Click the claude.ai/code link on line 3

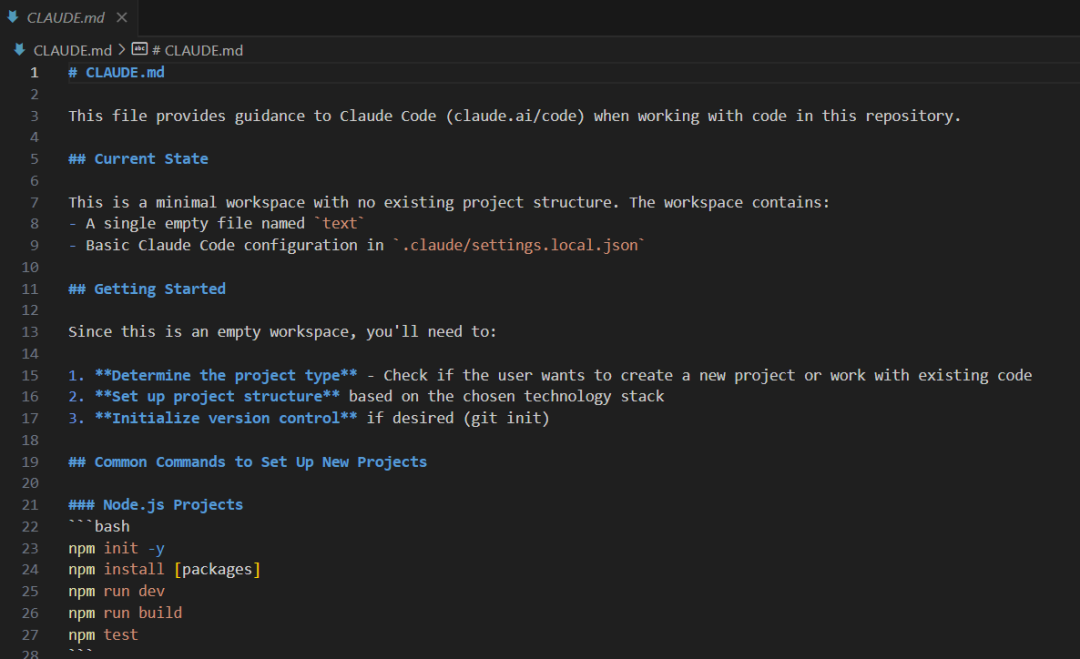[x=517, y=116]
